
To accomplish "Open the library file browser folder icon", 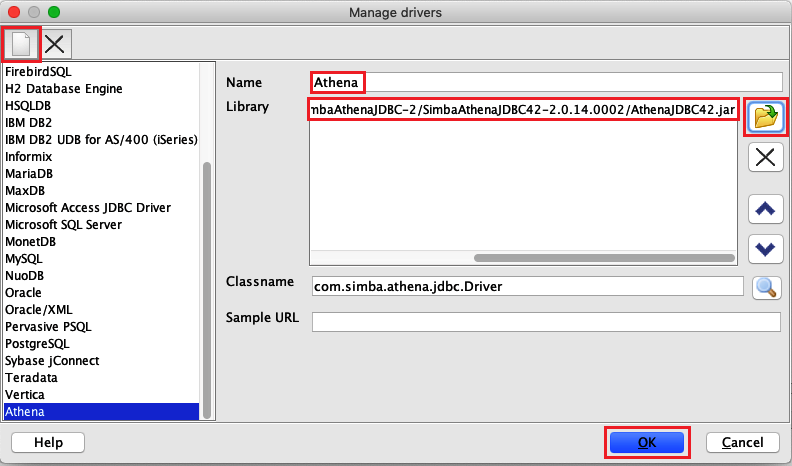I will click(x=766, y=118).
